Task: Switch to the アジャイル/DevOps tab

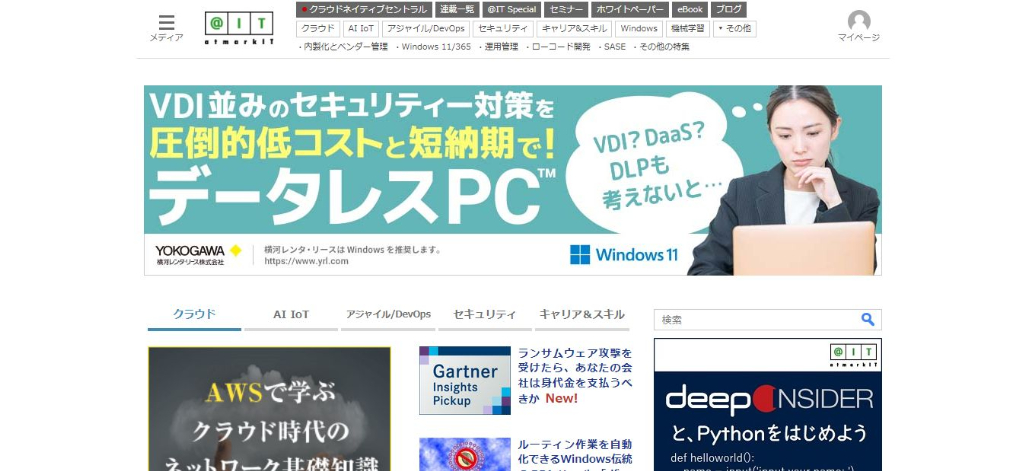Action: [x=388, y=314]
